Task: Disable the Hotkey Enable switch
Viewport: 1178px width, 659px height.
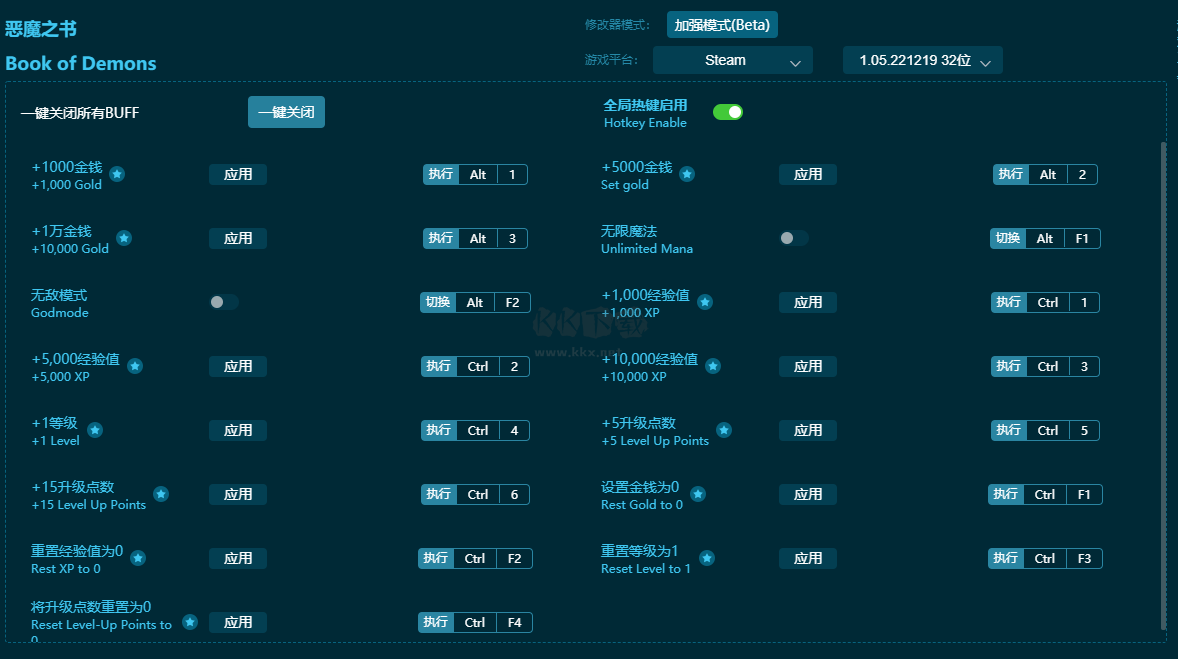Action: click(x=727, y=112)
